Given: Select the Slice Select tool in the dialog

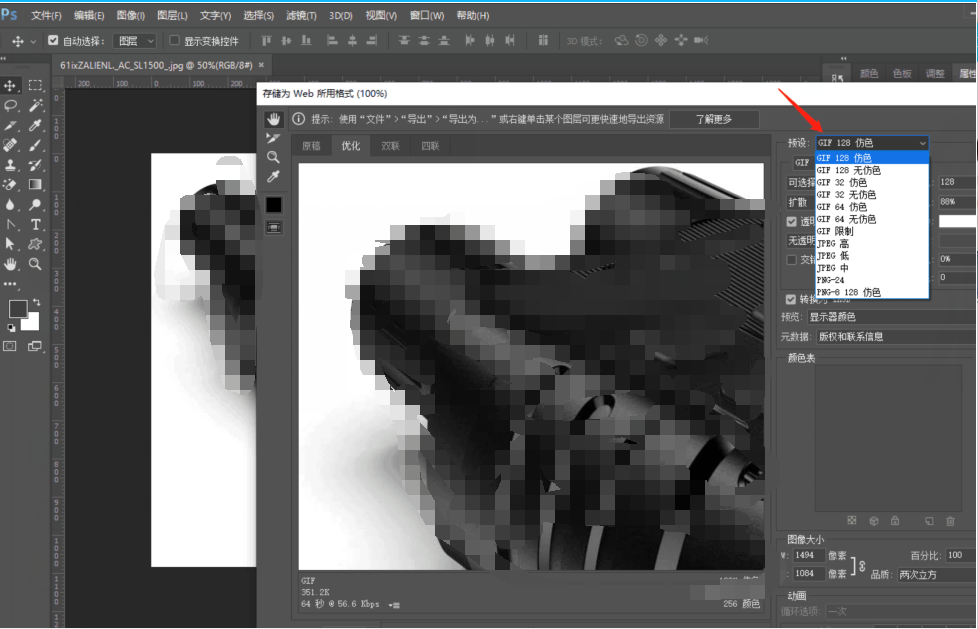Looking at the screenshot, I should pyautogui.click(x=273, y=138).
